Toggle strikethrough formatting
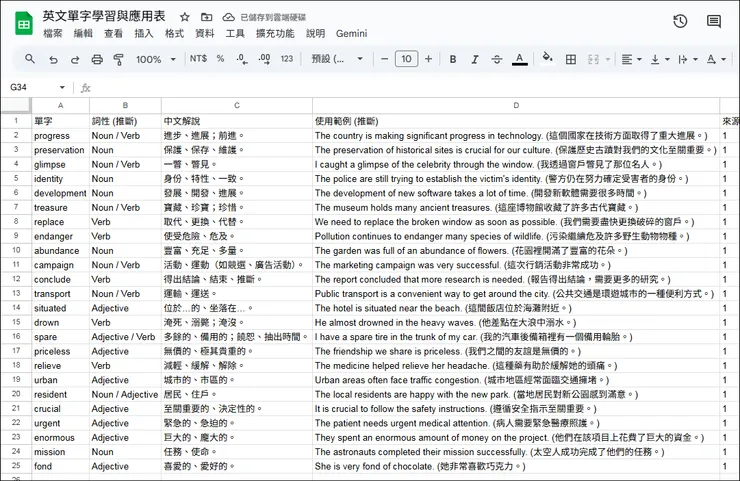Image resolution: width=740 pixels, height=481 pixels. tap(497, 59)
